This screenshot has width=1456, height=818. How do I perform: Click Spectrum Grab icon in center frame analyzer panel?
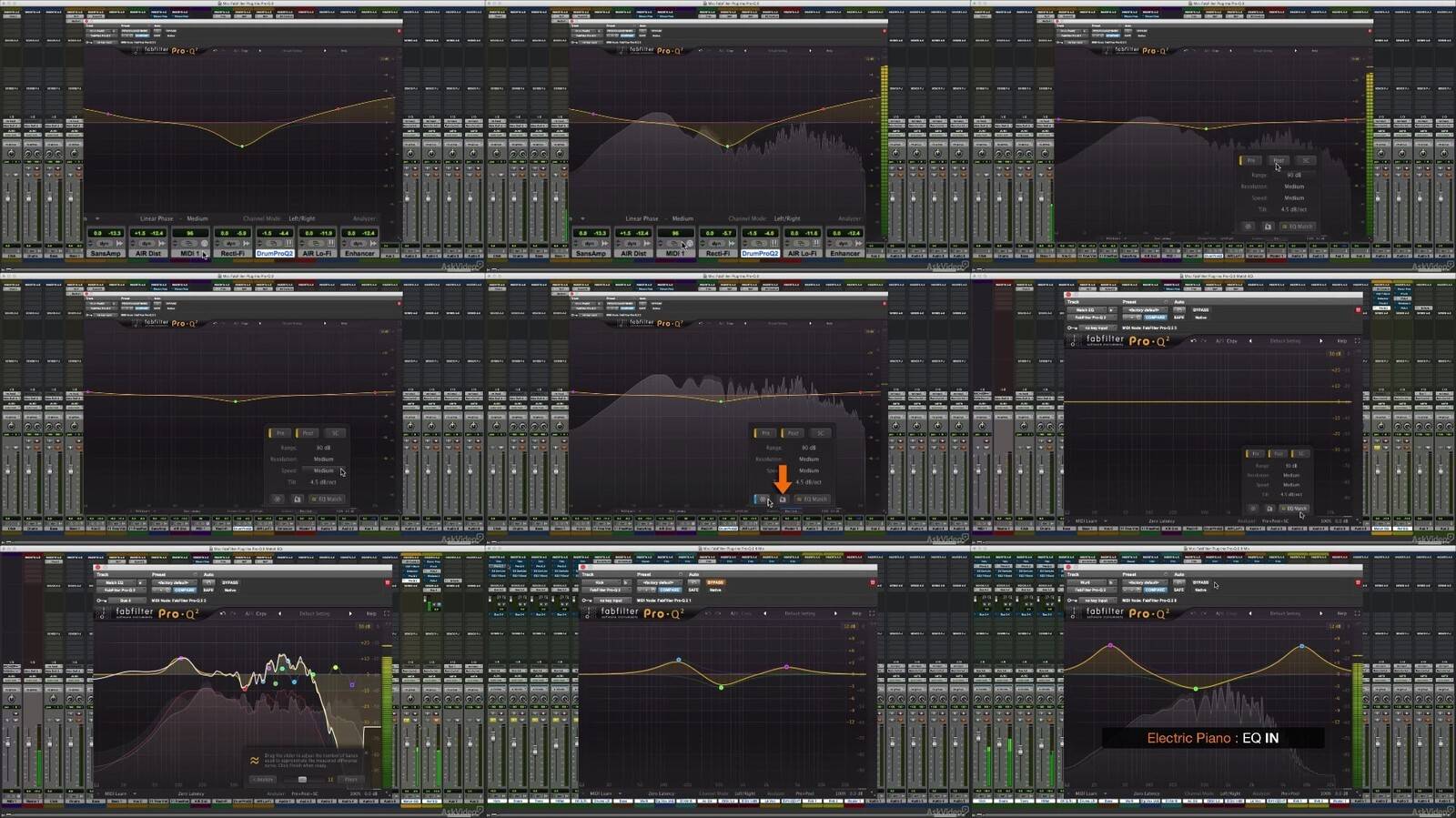point(782,499)
